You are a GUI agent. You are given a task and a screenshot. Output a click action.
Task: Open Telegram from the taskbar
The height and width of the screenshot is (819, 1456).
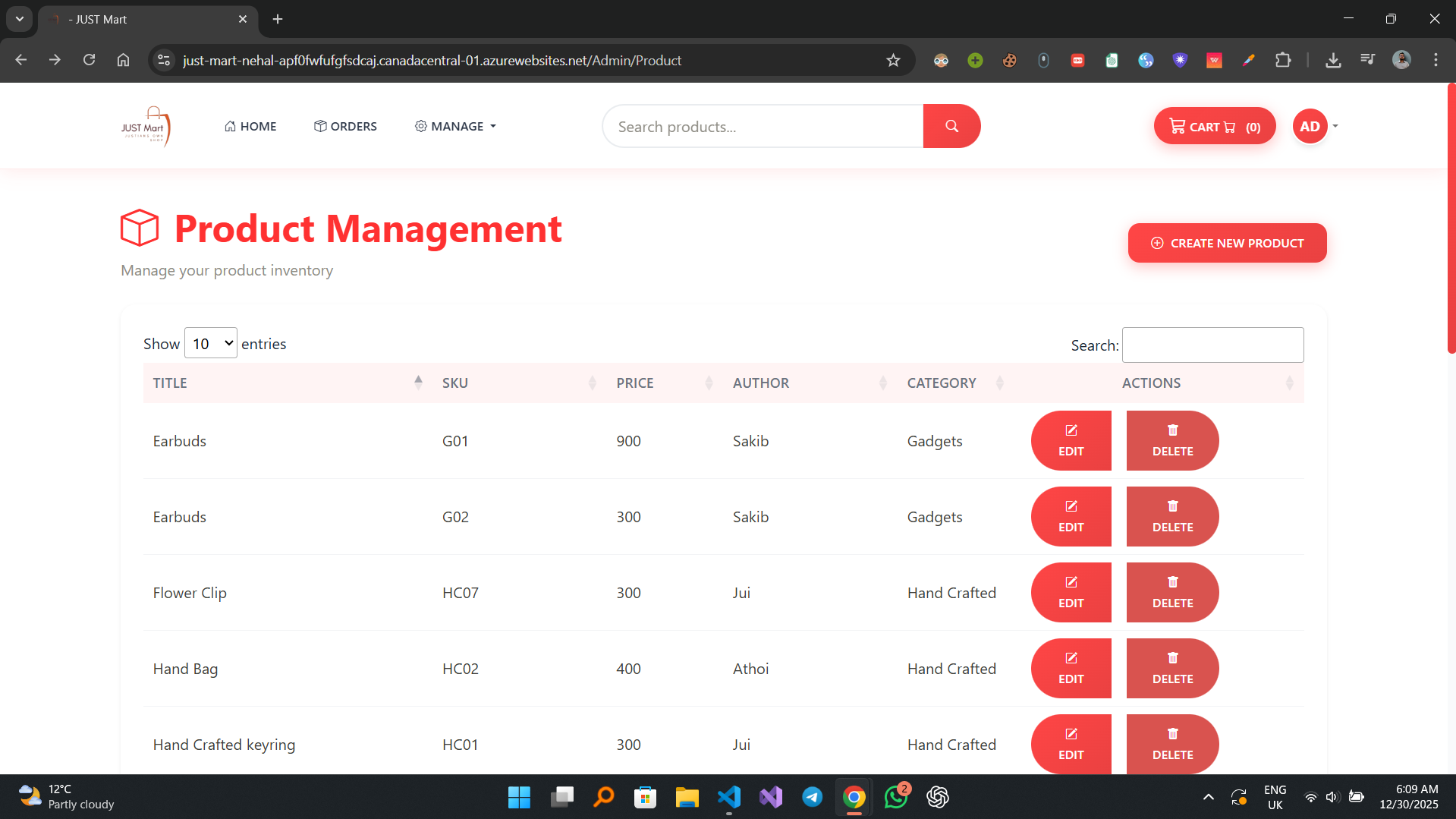click(x=812, y=797)
